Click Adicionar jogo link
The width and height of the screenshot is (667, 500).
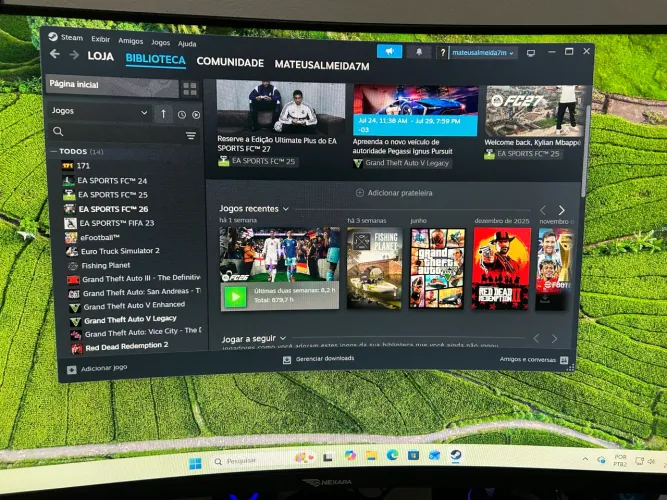pyautogui.click(x=104, y=368)
